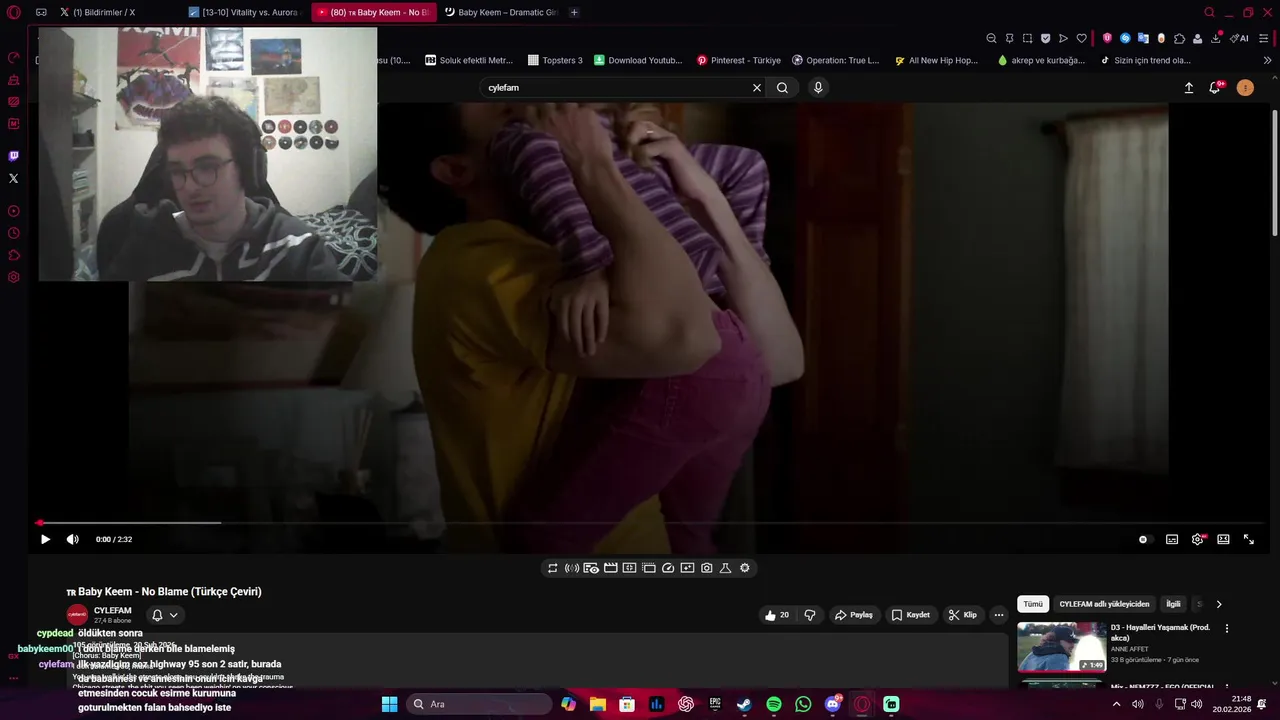Open Topsters 3 bookmark

[555, 60]
